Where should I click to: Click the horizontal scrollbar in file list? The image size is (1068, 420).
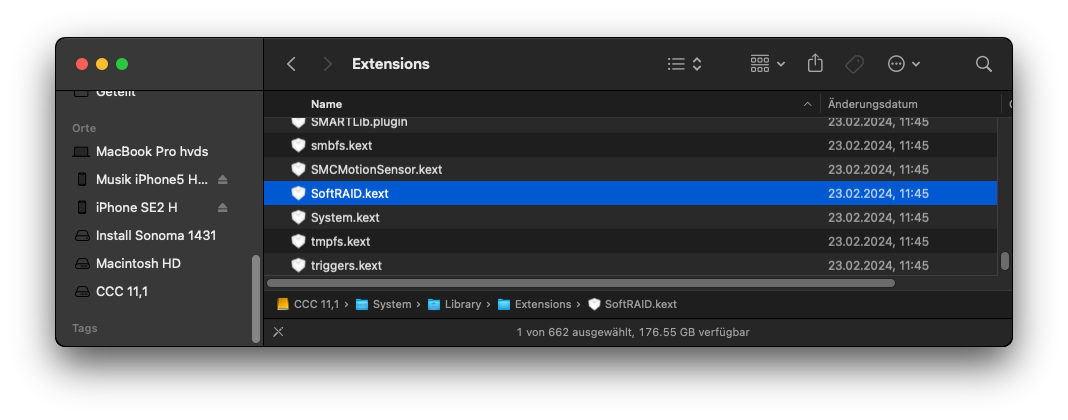point(580,283)
